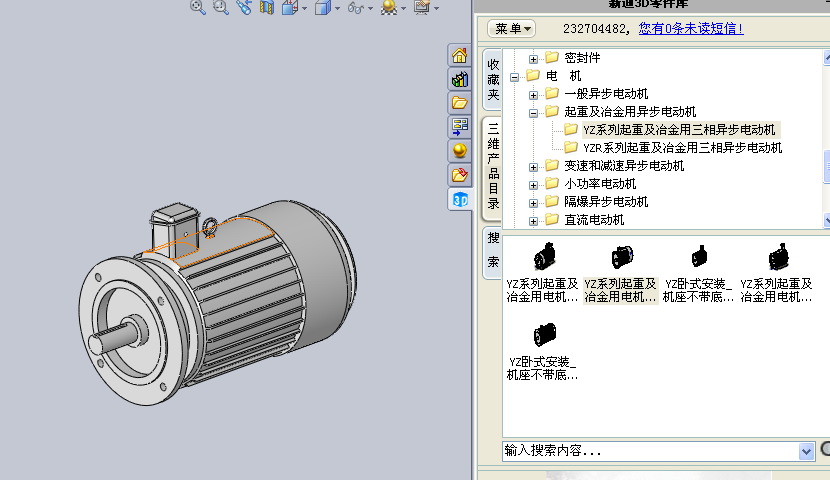Open the Appearances gold sphere pane icon
Screen dimensions: 830x480
459,151
